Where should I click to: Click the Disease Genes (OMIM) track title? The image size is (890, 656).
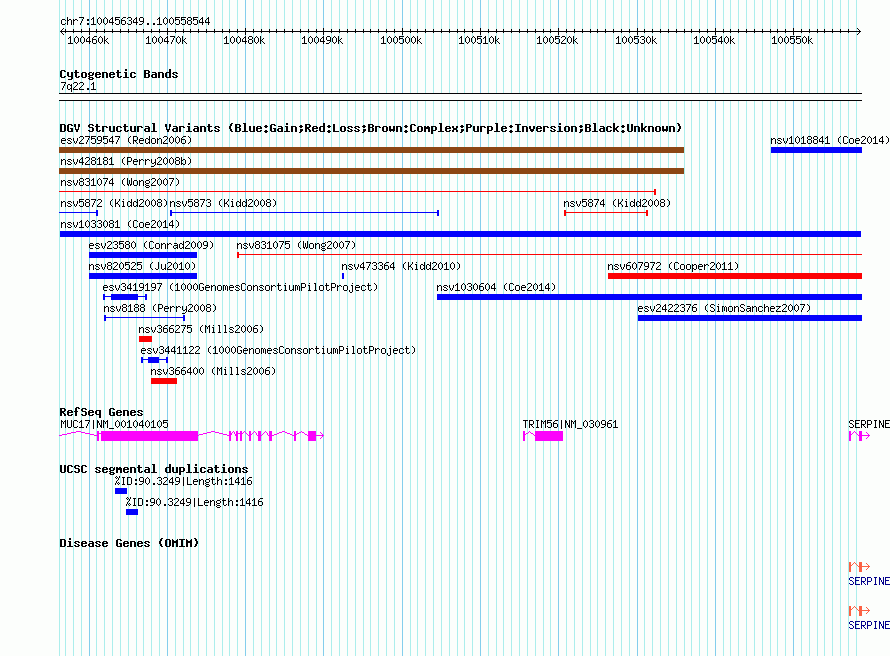(129, 543)
